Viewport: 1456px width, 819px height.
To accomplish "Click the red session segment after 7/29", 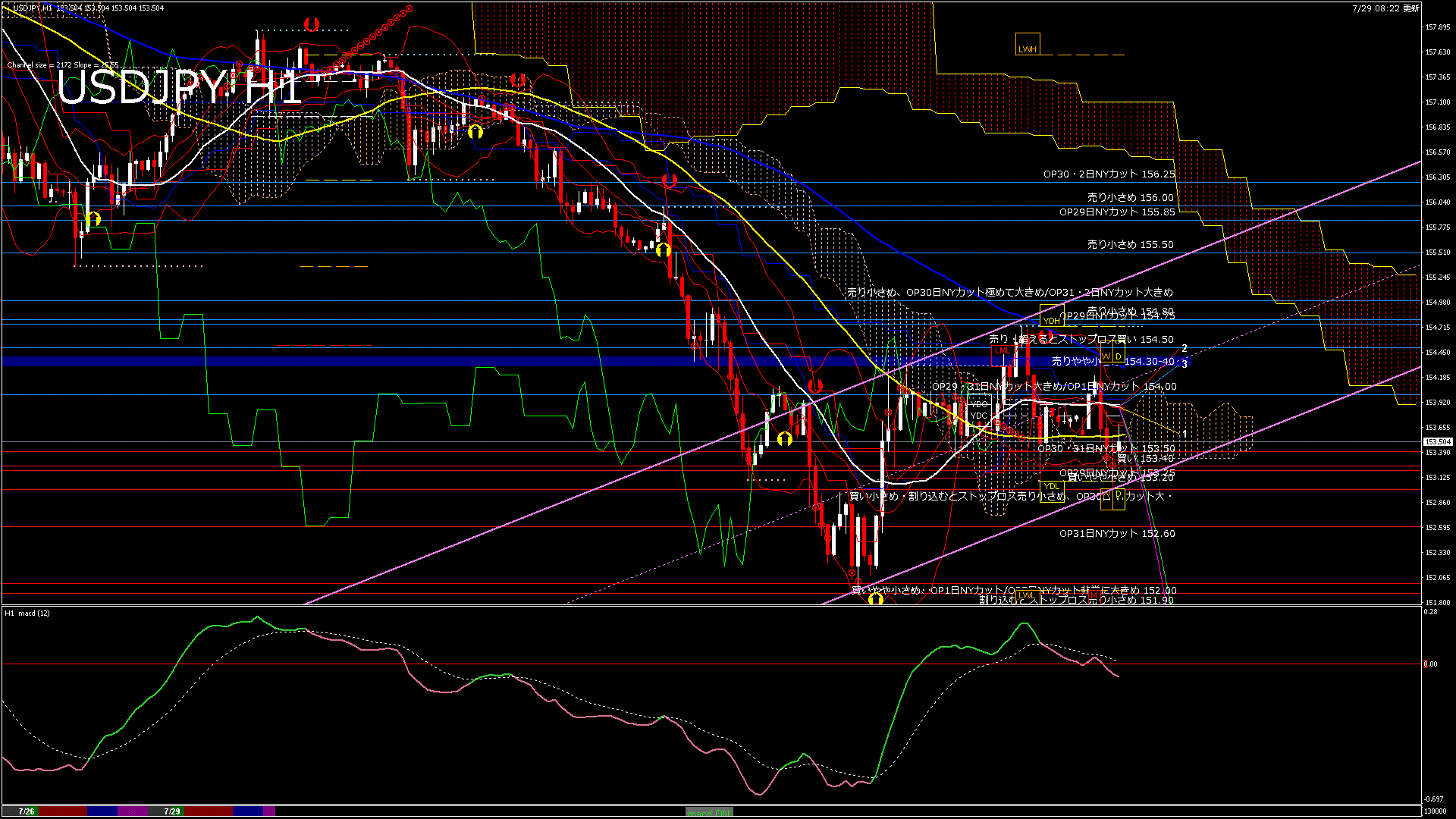I will pos(209,811).
